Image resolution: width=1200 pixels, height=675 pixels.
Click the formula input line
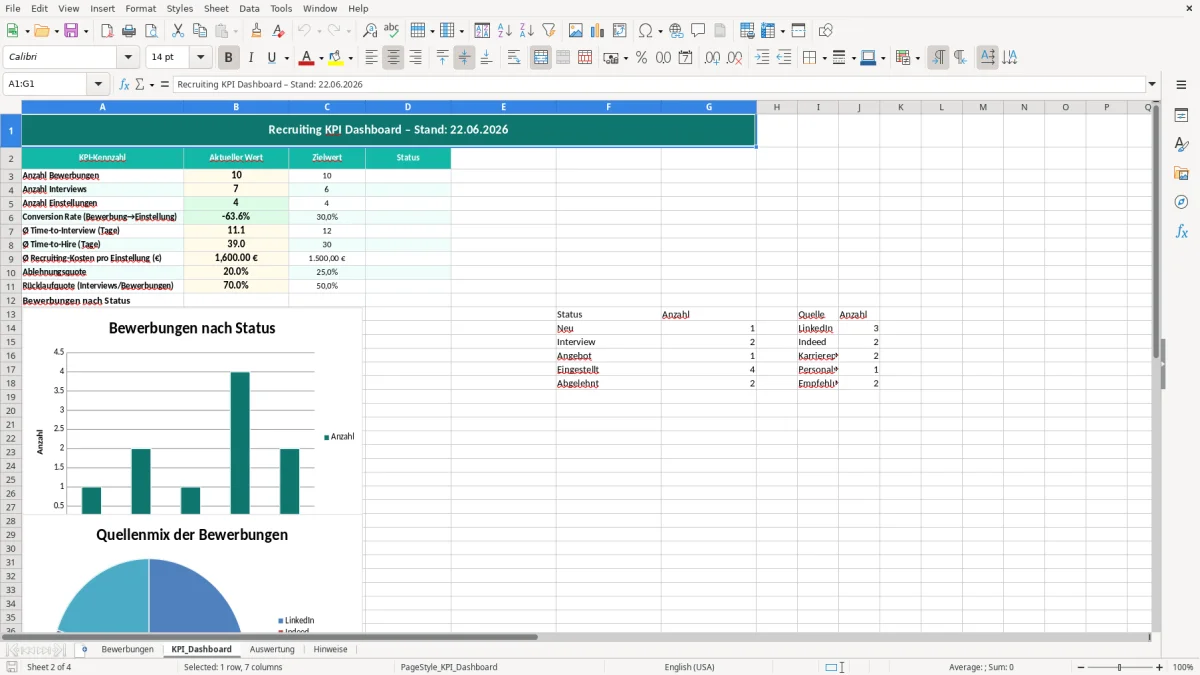[x=658, y=84]
